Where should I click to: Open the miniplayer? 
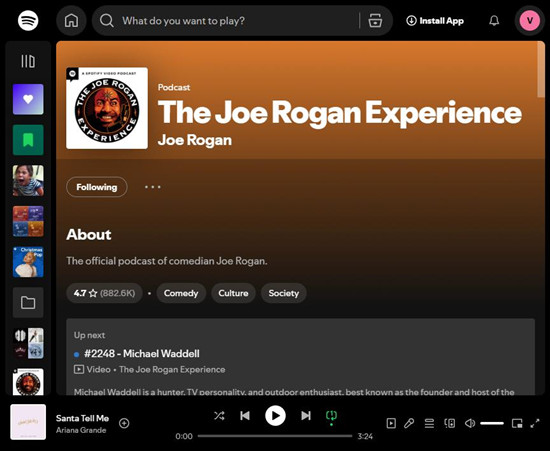coord(517,423)
